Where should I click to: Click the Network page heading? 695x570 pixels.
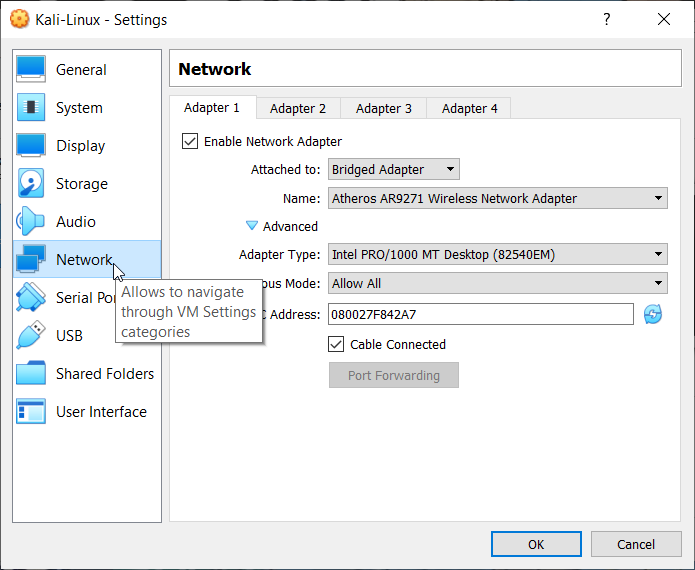pos(215,69)
